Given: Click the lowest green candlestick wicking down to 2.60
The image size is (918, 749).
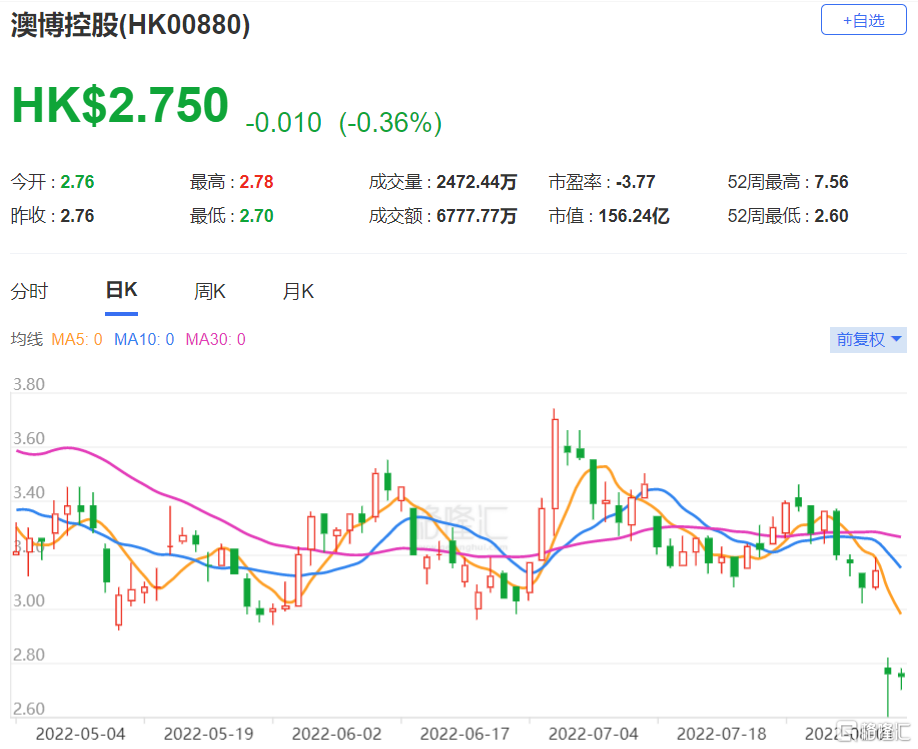Looking at the screenshot, I should pyautogui.click(x=888, y=687).
